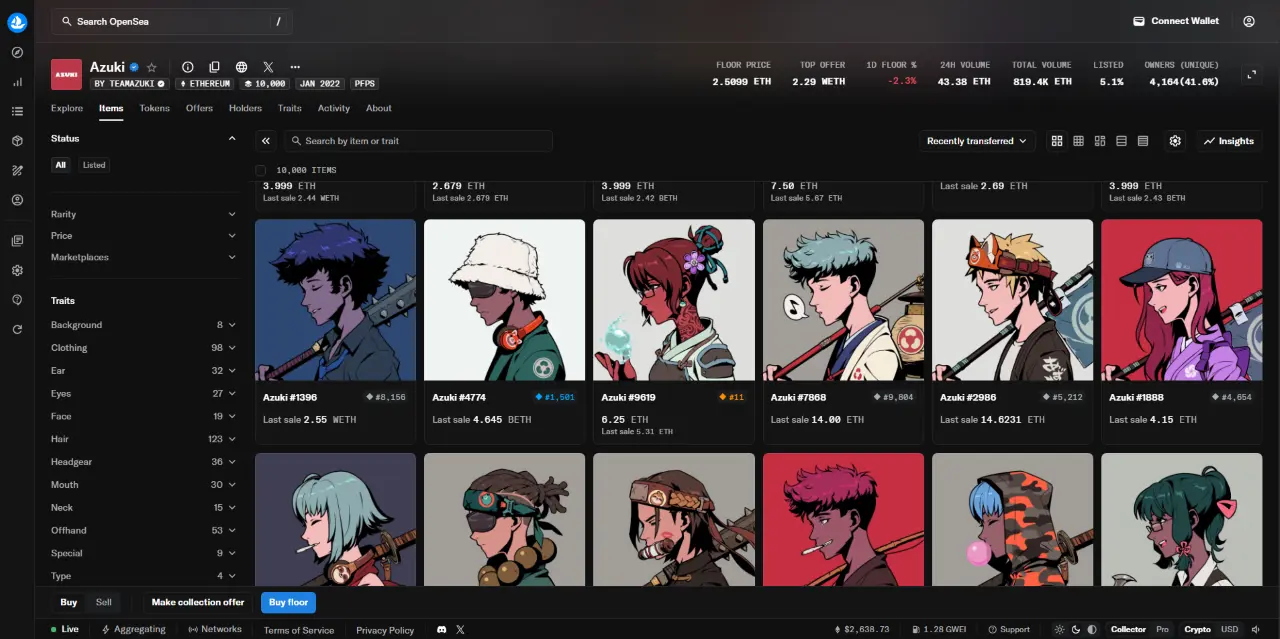Switch to compact table view
Screen dimensions: 1280x639
pyautogui.click(x=1143, y=141)
